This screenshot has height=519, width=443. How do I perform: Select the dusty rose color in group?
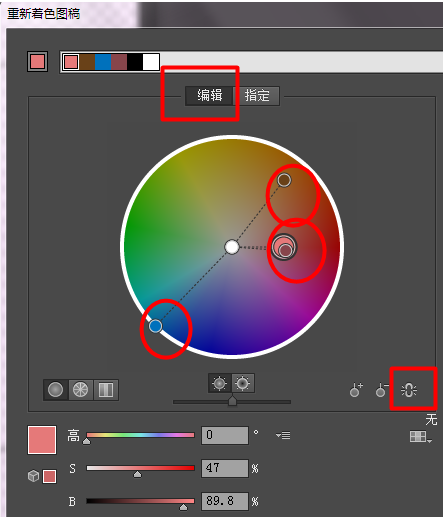pyautogui.click(x=119, y=62)
